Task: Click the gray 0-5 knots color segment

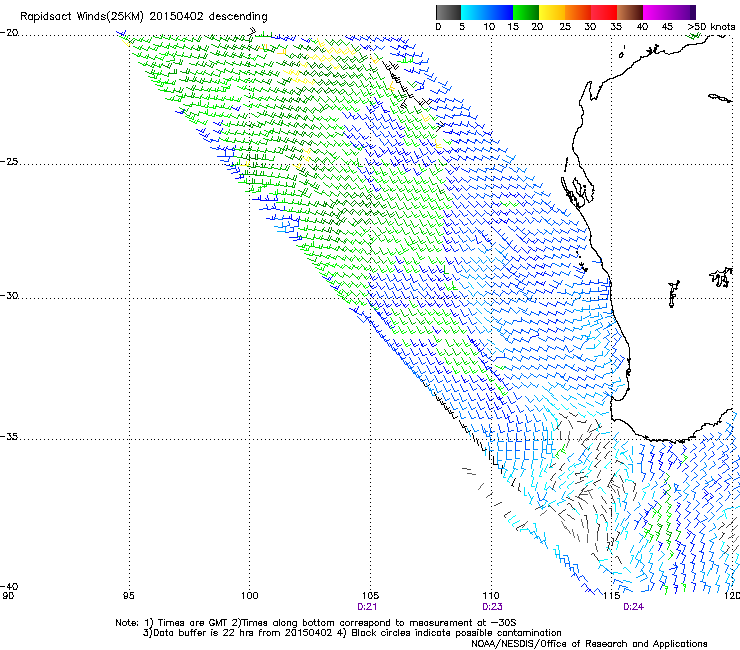Action: pos(448,12)
